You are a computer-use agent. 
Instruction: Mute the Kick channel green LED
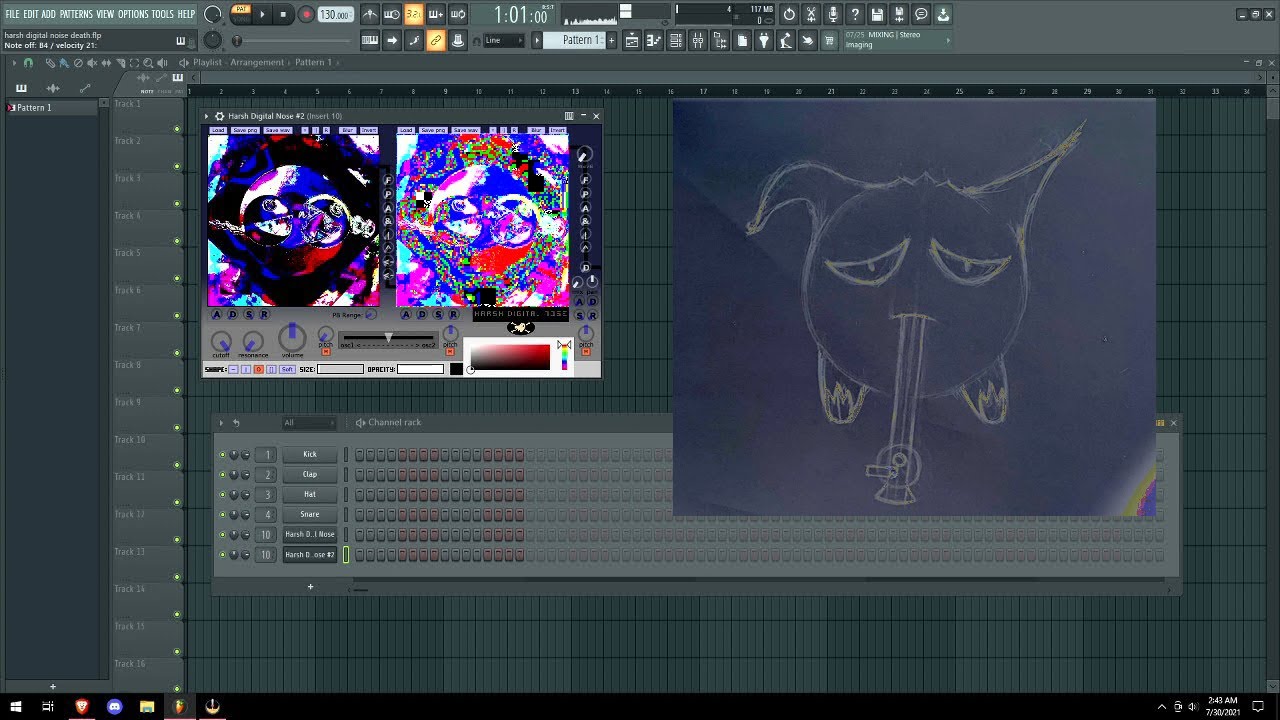pyautogui.click(x=222, y=454)
